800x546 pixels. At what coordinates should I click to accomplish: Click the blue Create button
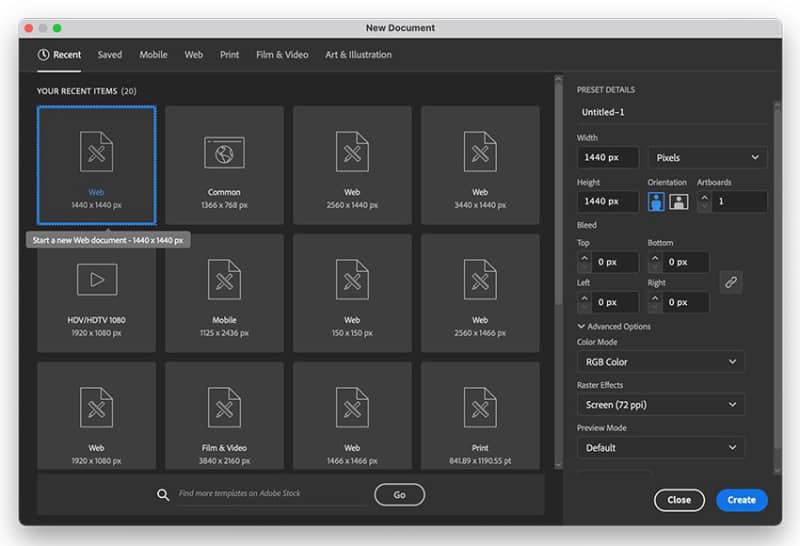coord(741,500)
